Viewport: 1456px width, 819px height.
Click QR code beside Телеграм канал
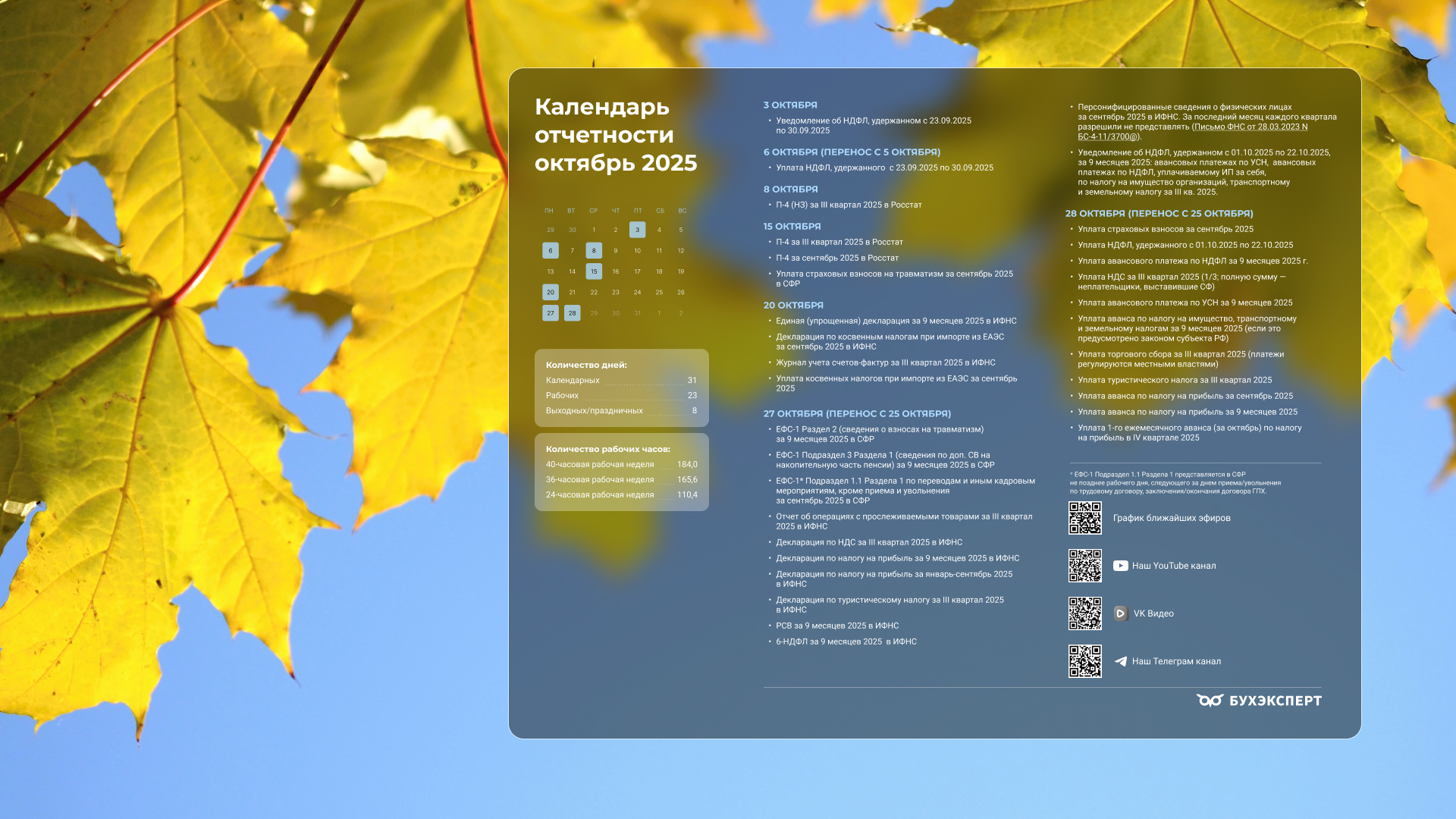coord(1084,661)
